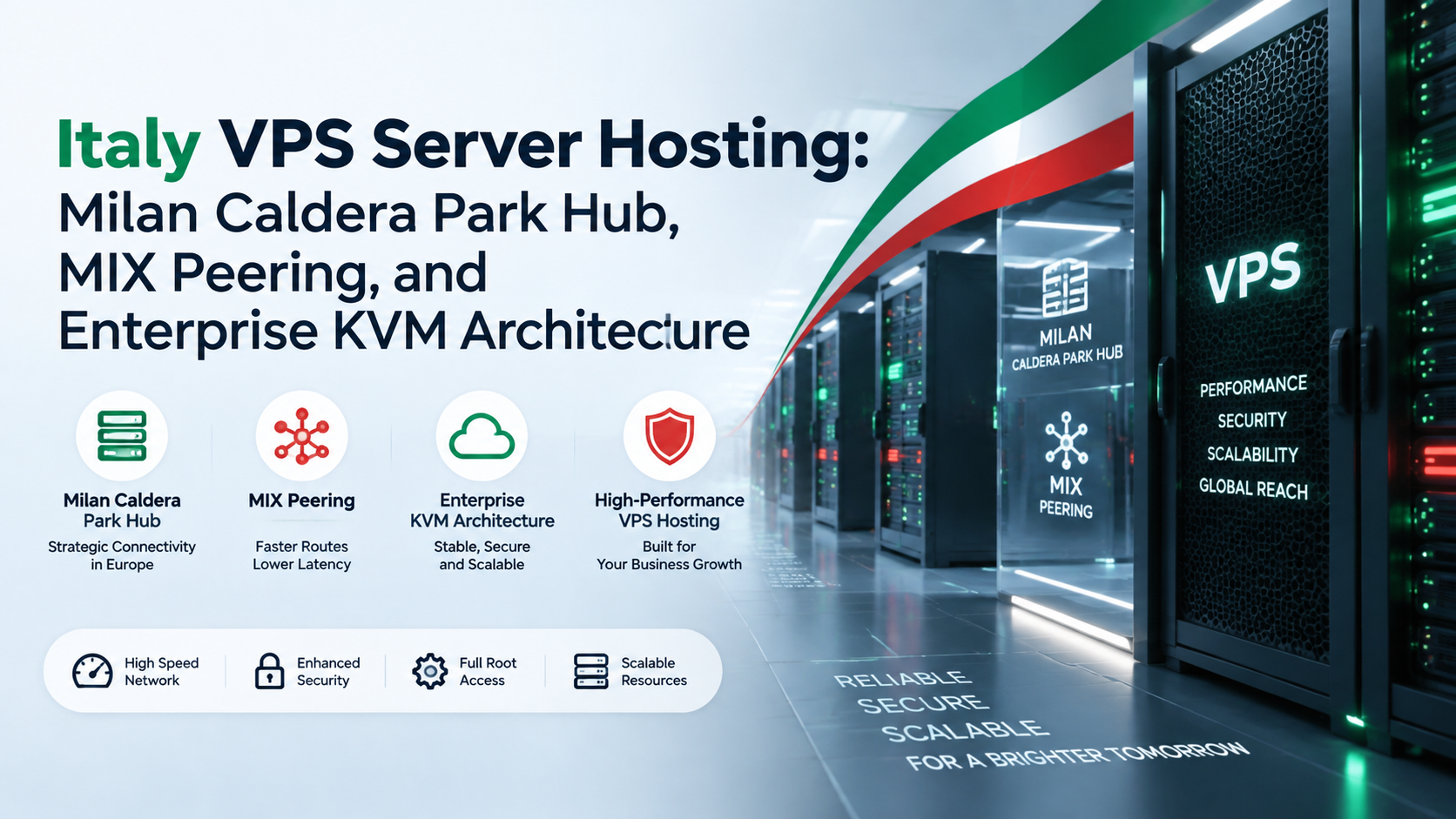Click "MILAN" on the glass panel
Screen dimensions: 1456x819
tap(1065, 336)
